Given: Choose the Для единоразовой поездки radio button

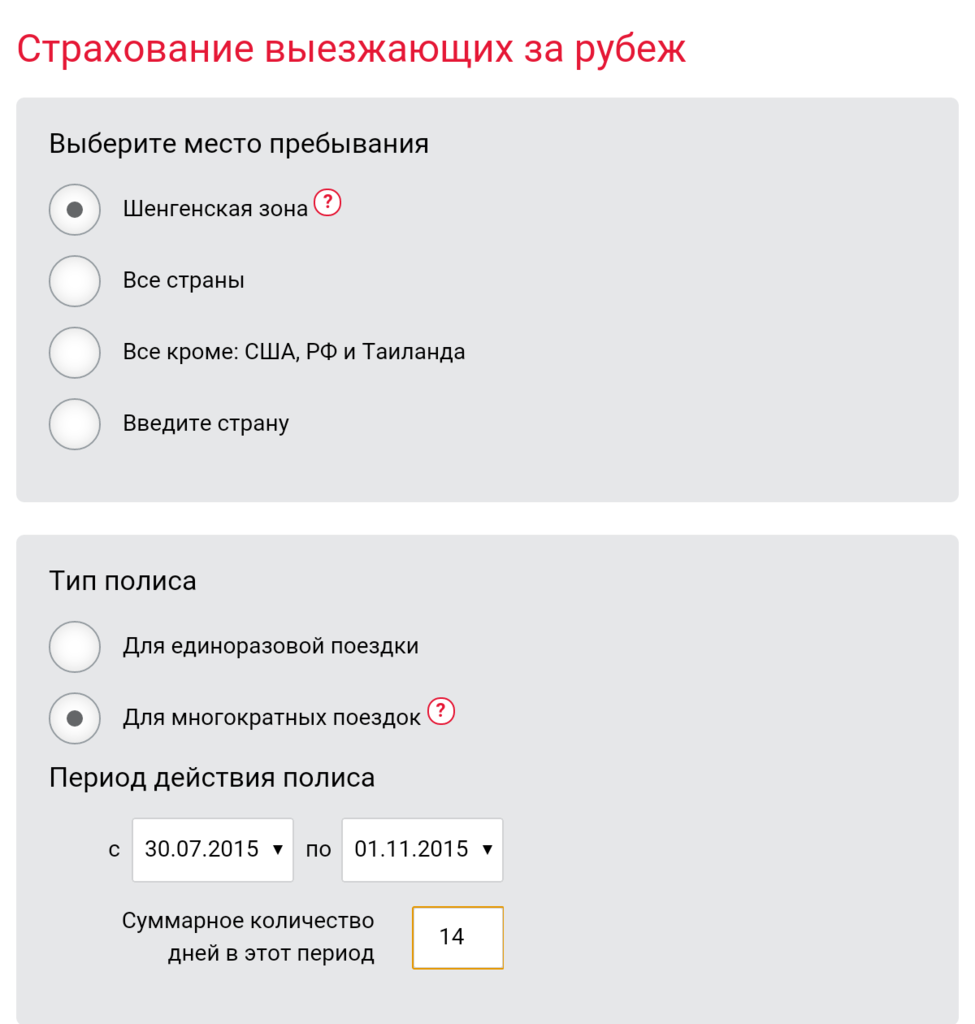Looking at the screenshot, I should [74, 647].
